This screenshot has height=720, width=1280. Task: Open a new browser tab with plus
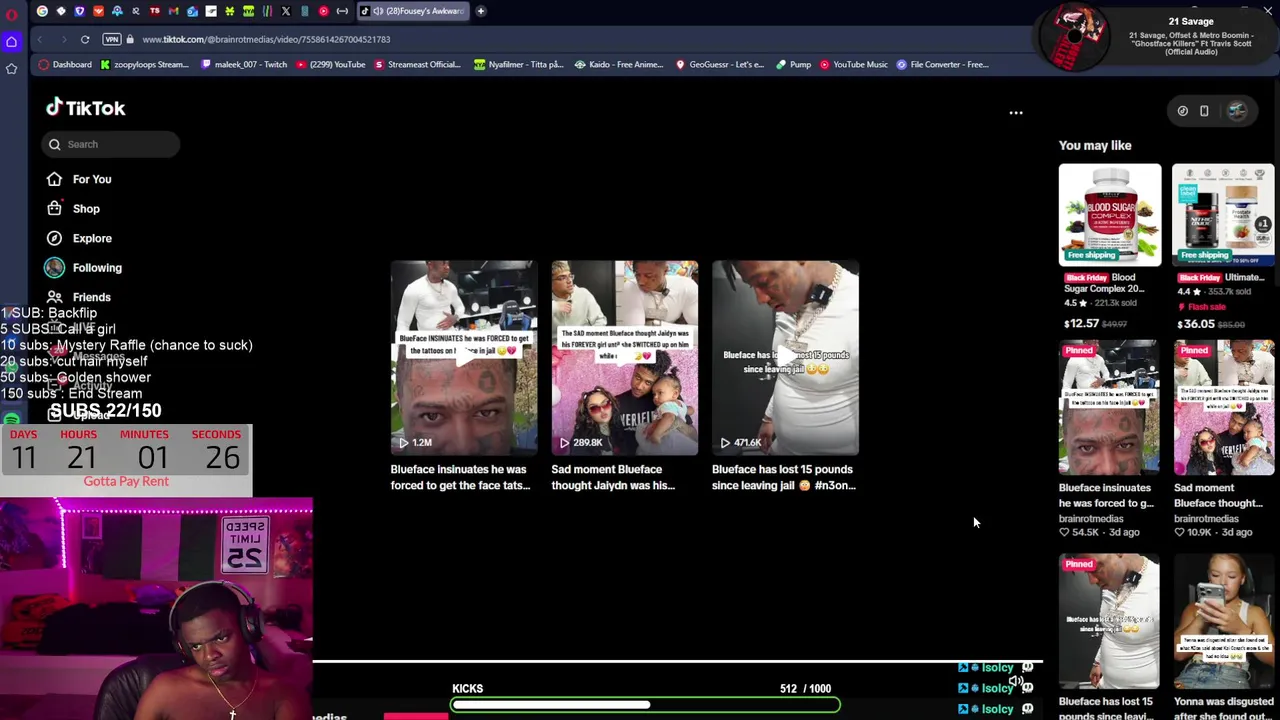(480, 11)
